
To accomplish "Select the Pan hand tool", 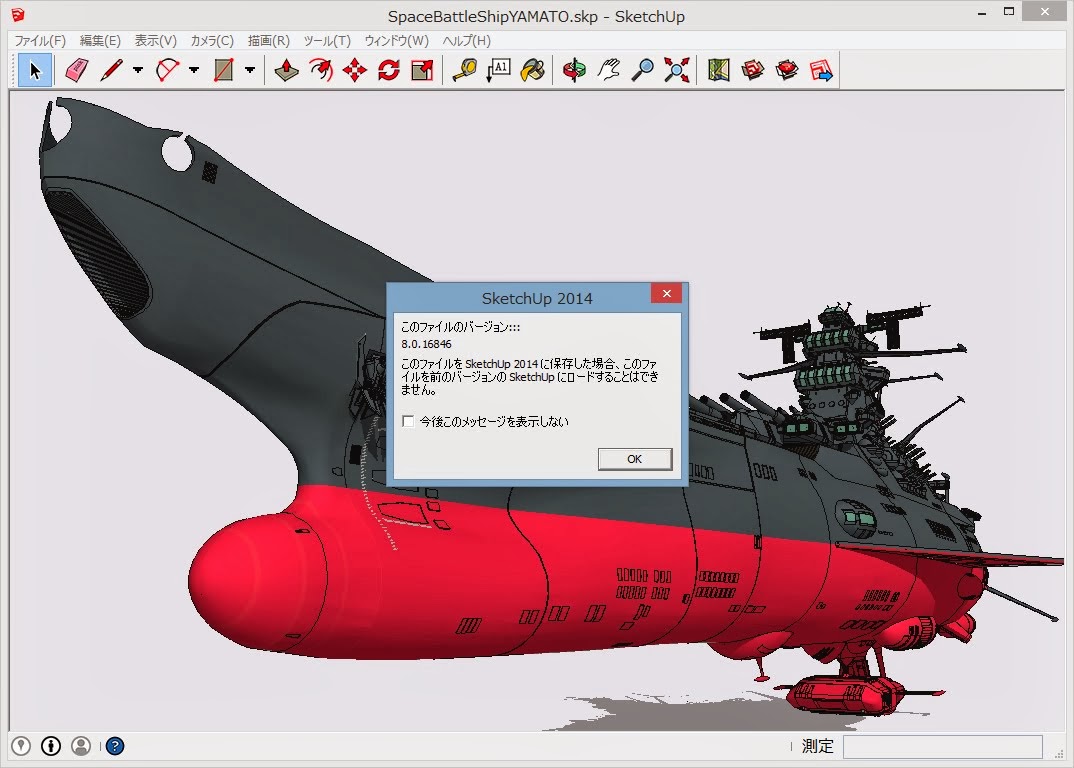I will (x=608, y=70).
